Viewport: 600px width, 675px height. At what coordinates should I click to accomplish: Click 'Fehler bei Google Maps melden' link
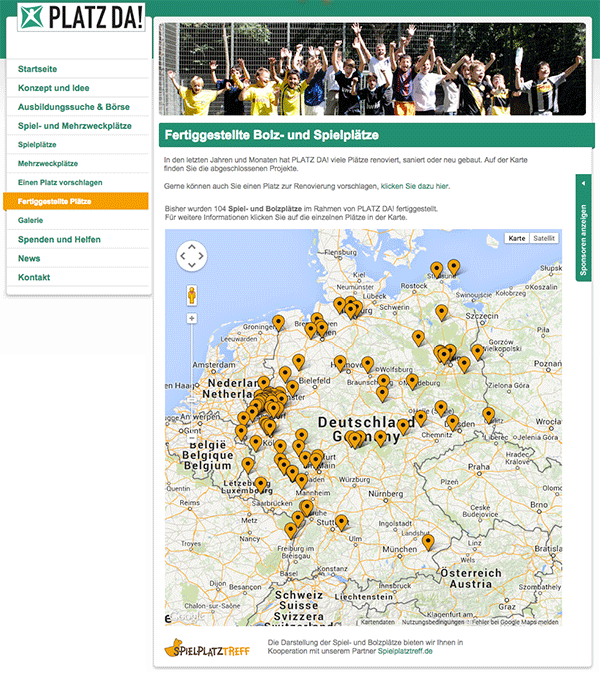tap(515, 622)
